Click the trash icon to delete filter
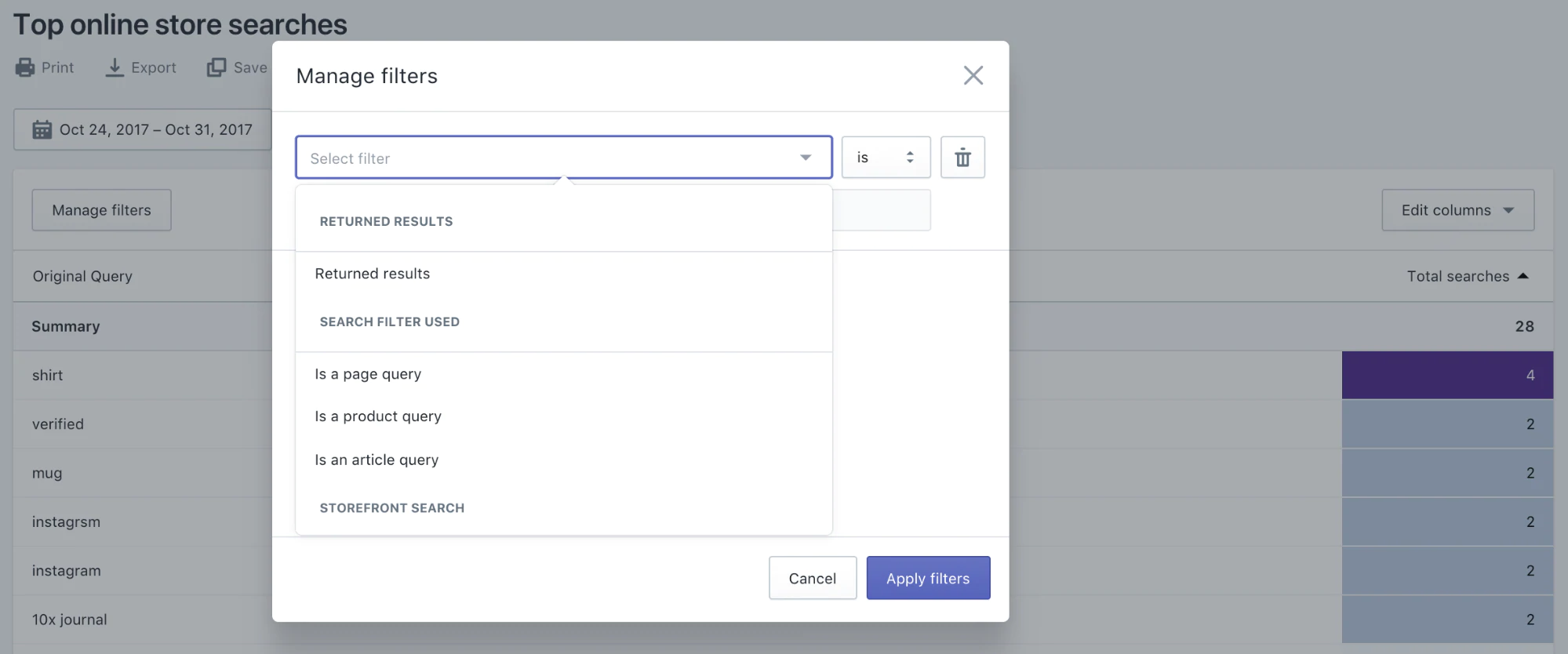Image resolution: width=1568 pixels, height=654 pixels. click(x=962, y=158)
